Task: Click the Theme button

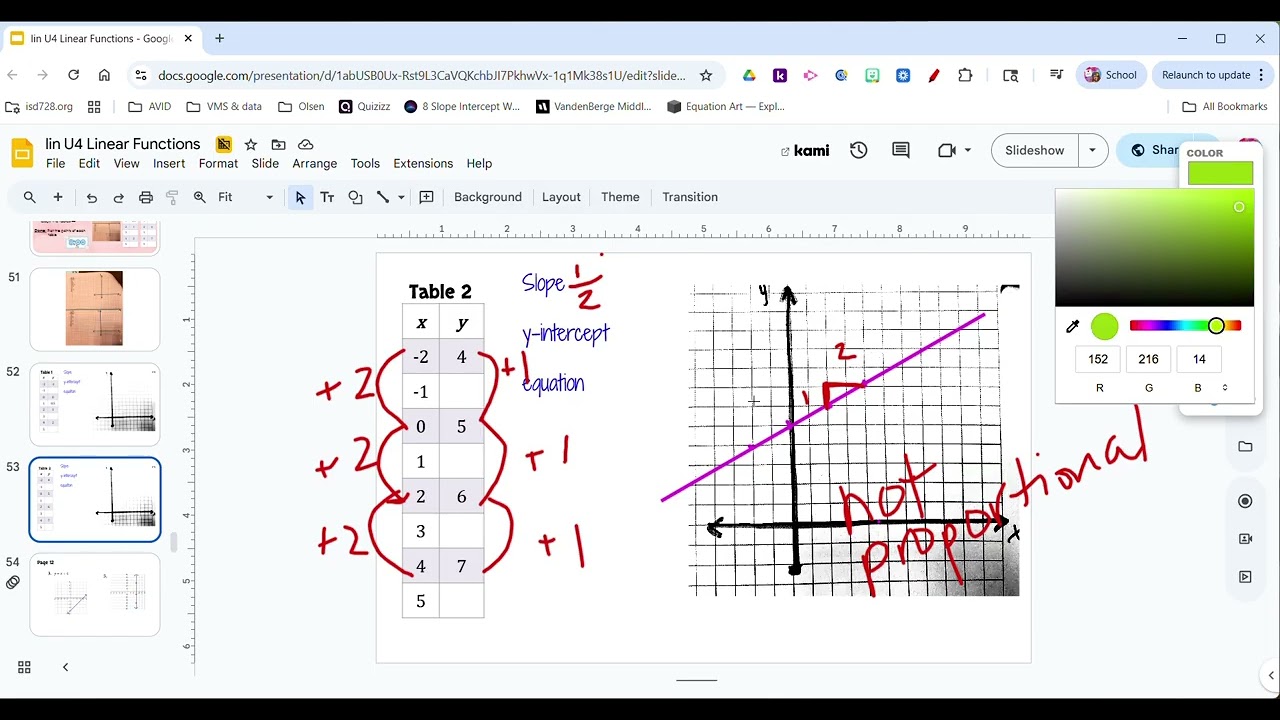Action: 620,197
